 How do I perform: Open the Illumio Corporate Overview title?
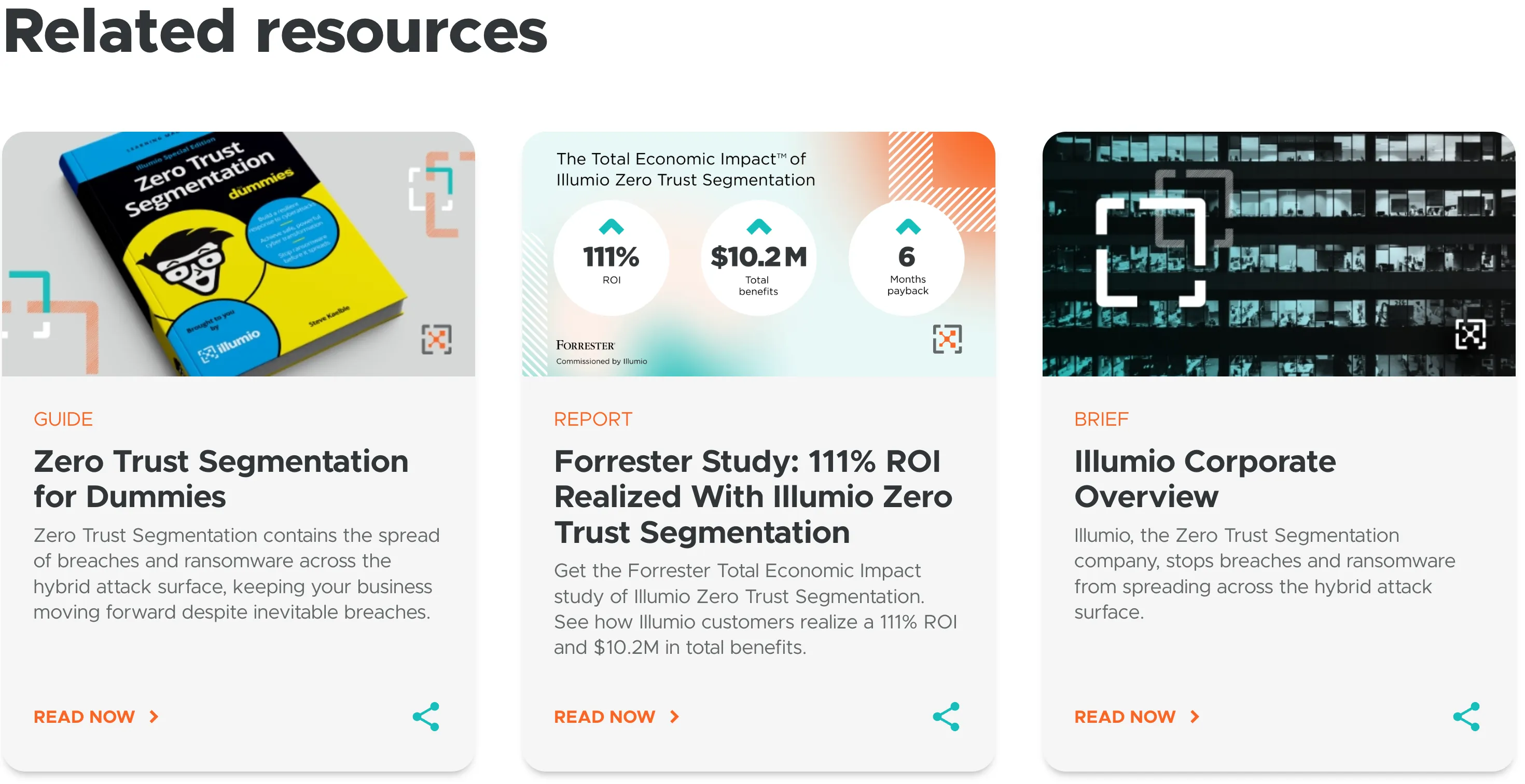tap(1205, 478)
